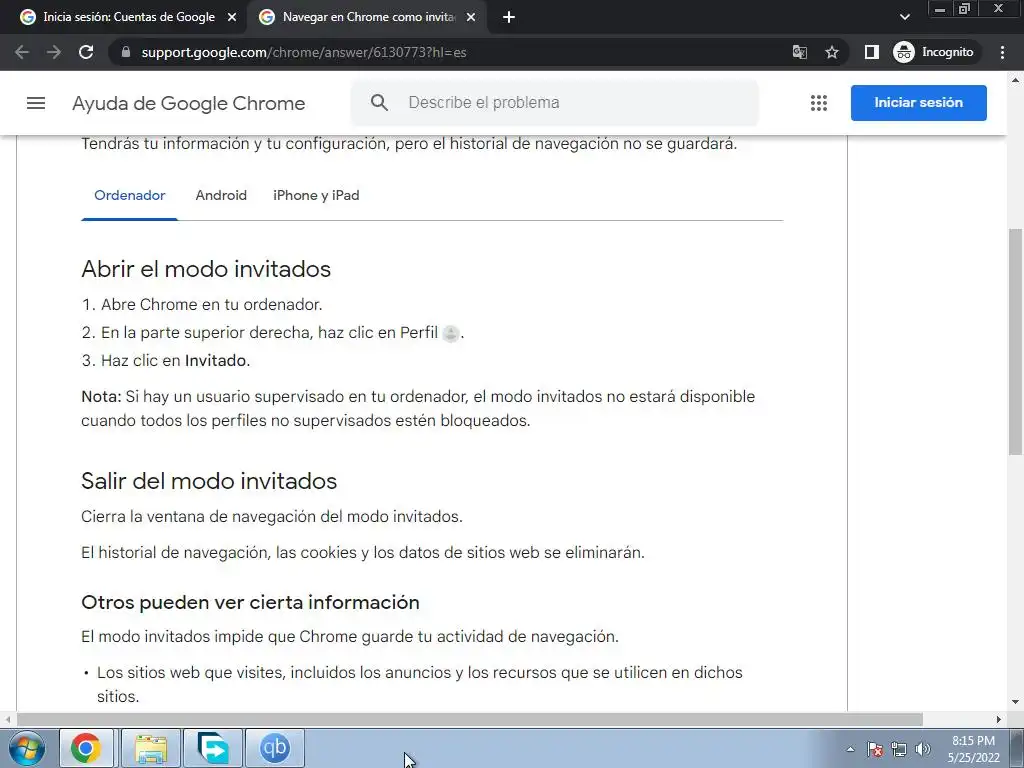Show hidden system tray icons
Image resolution: width=1024 pixels, height=768 pixels.
click(850, 749)
